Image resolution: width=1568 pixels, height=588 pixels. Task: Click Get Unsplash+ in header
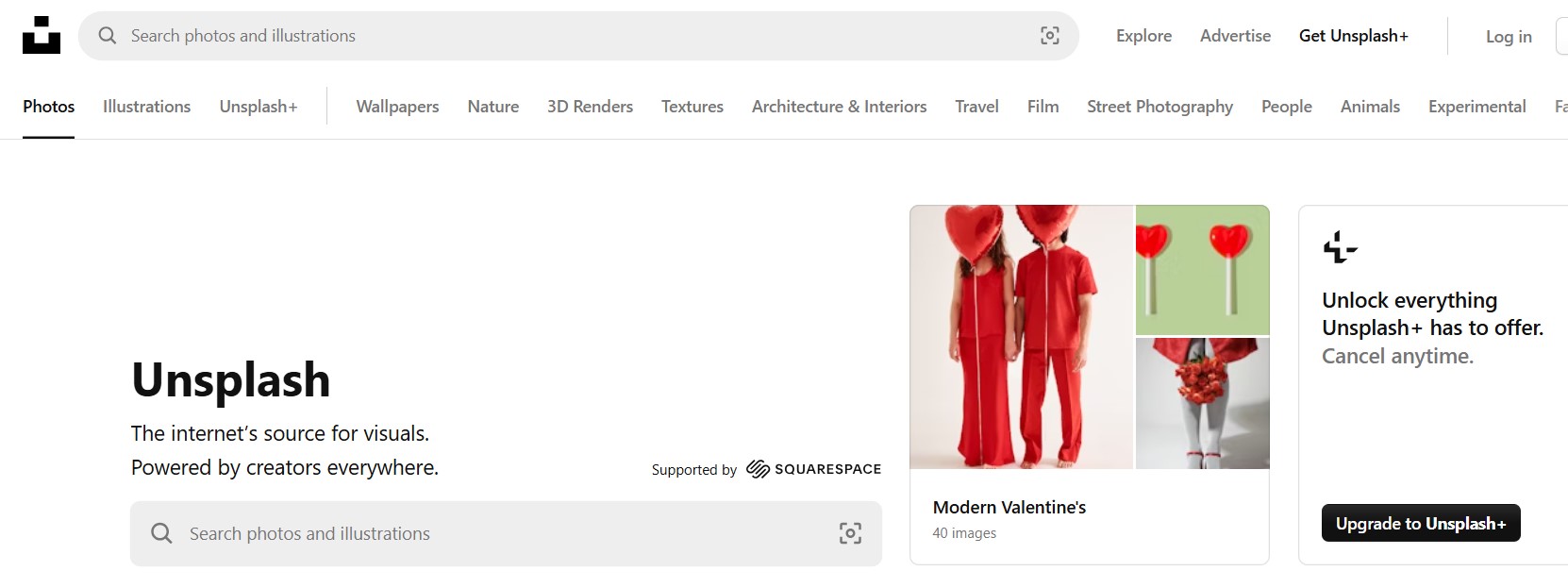(x=1353, y=36)
